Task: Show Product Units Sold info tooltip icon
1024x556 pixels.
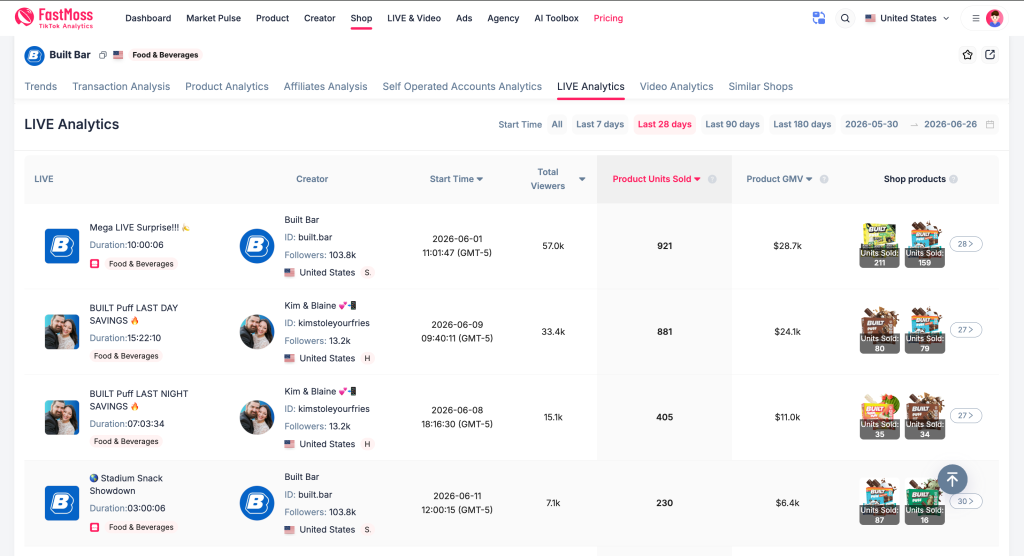Action: (712, 179)
